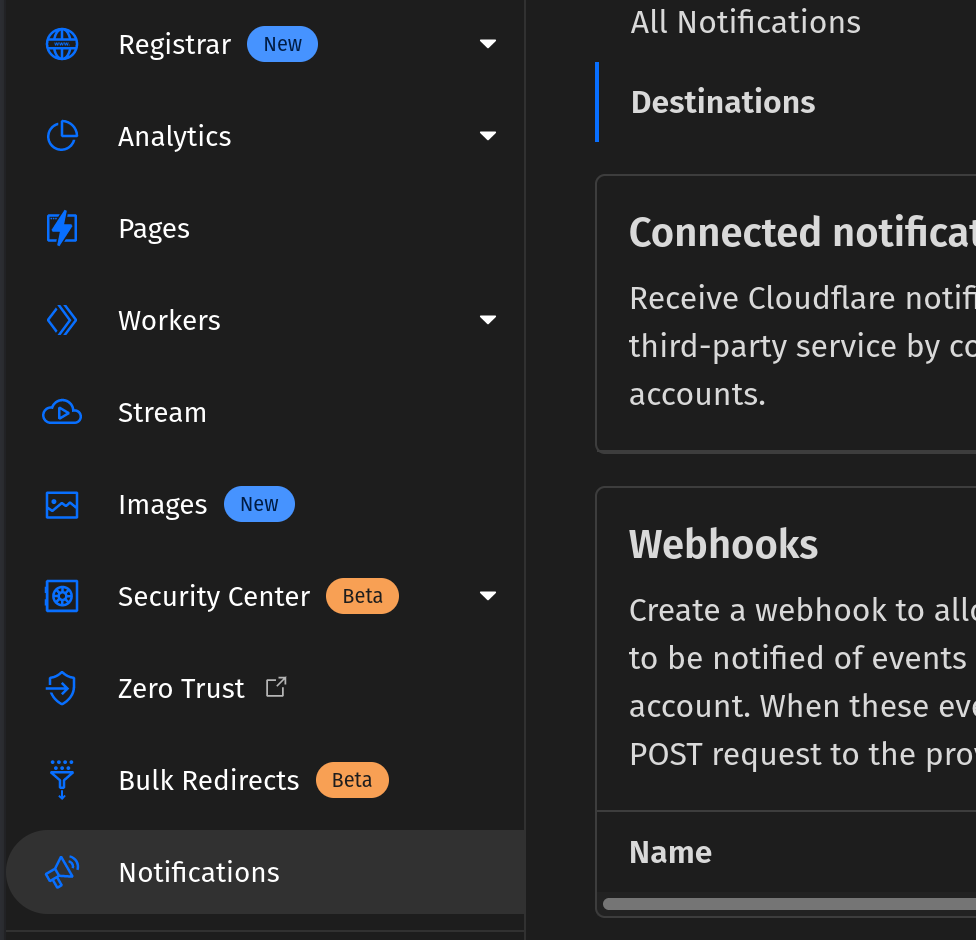Click the Pages lightning bolt icon
This screenshot has height=940, width=976.
(62, 228)
